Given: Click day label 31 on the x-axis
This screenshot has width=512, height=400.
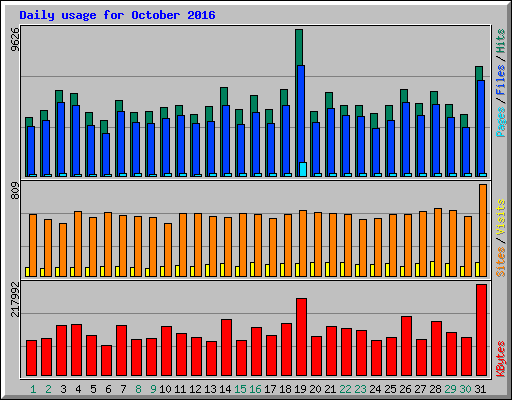Looking at the screenshot, I should pyautogui.click(x=480, y=389).
